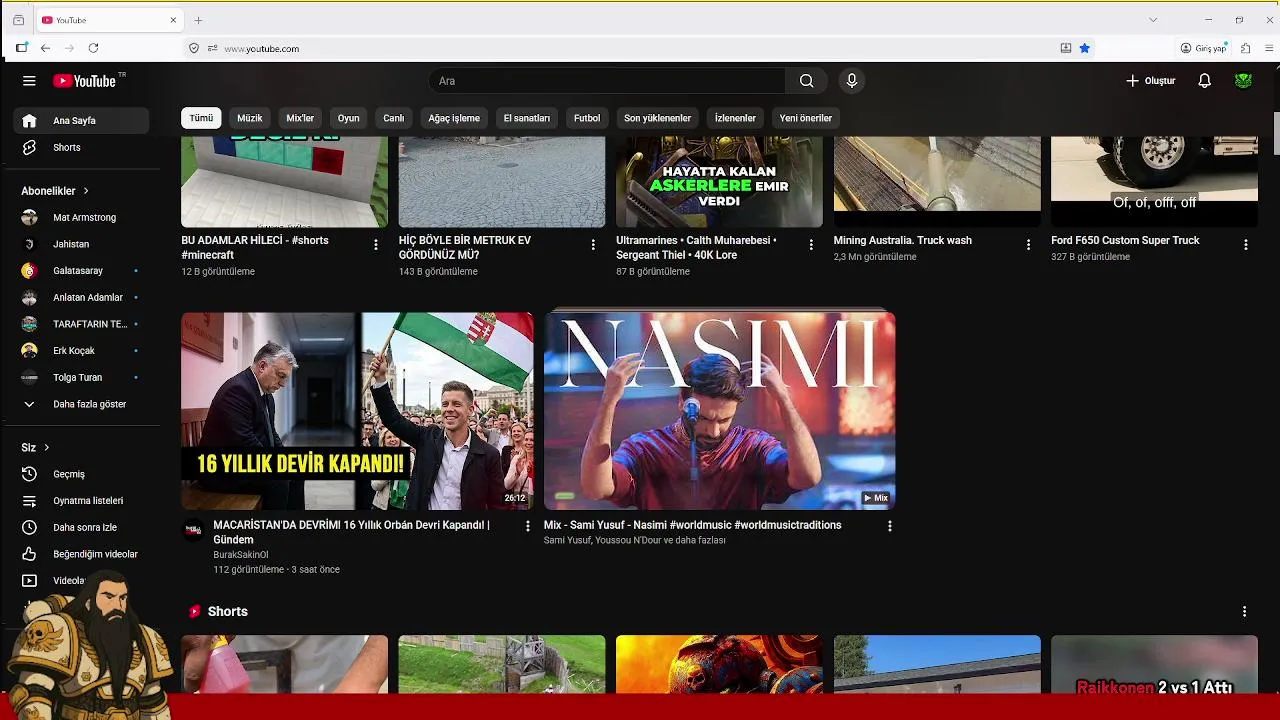Expand Daha fazla göster list
The height and width of the screenshot is (720, 1280).
81,404
